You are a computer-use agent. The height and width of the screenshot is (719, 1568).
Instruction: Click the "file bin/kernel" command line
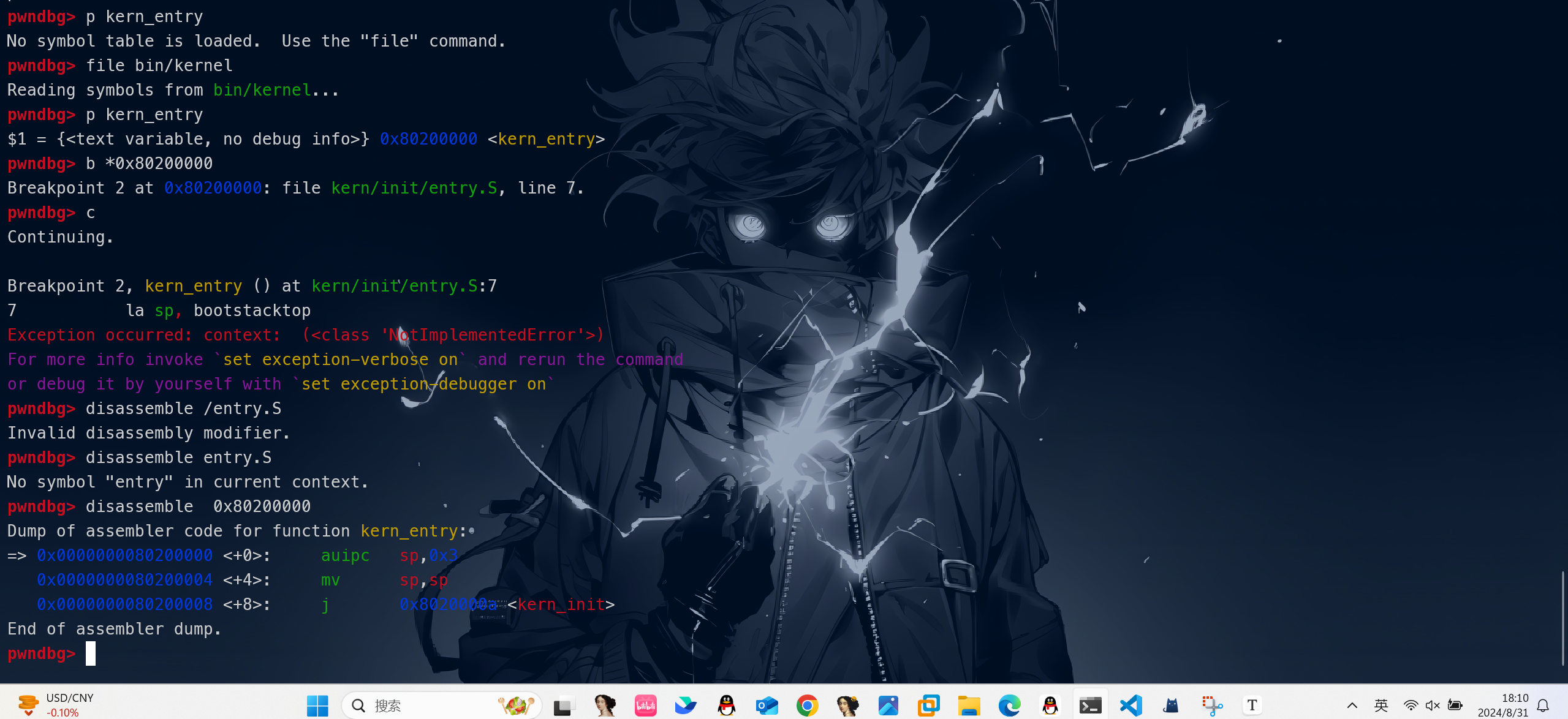tap(159, 66)
